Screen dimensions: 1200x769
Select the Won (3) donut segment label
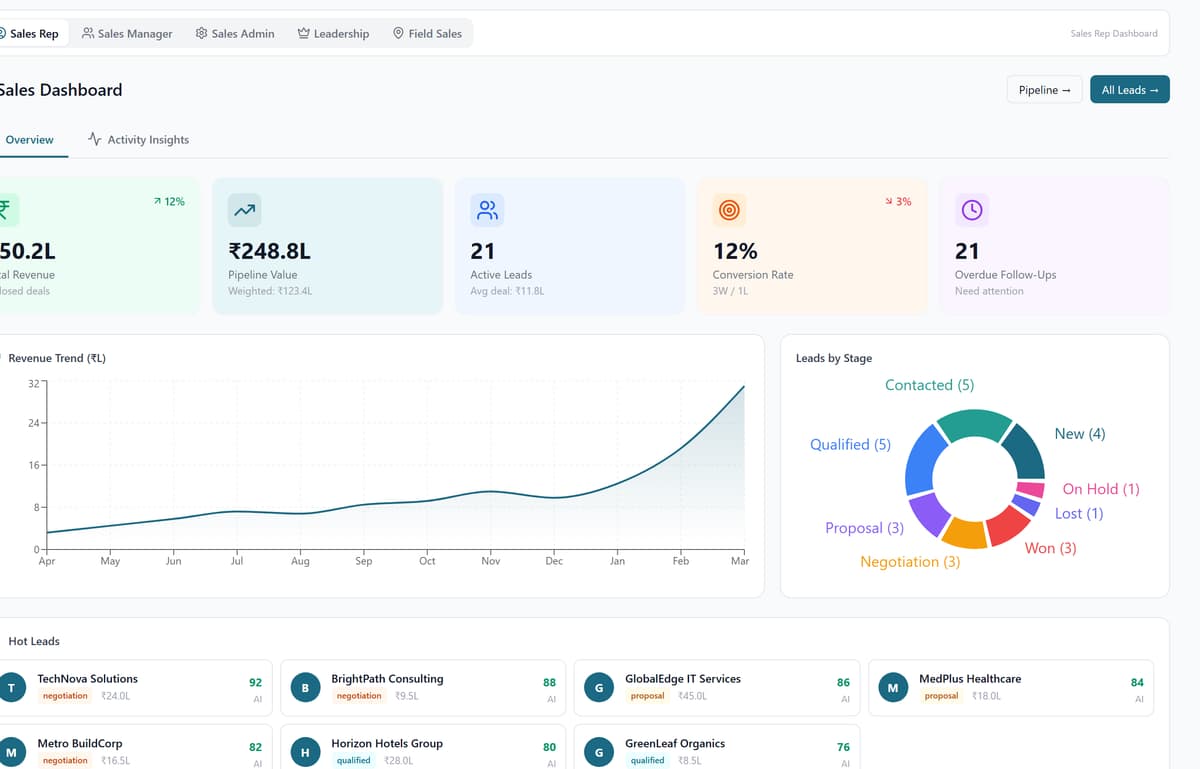[x=1050, y=548]
